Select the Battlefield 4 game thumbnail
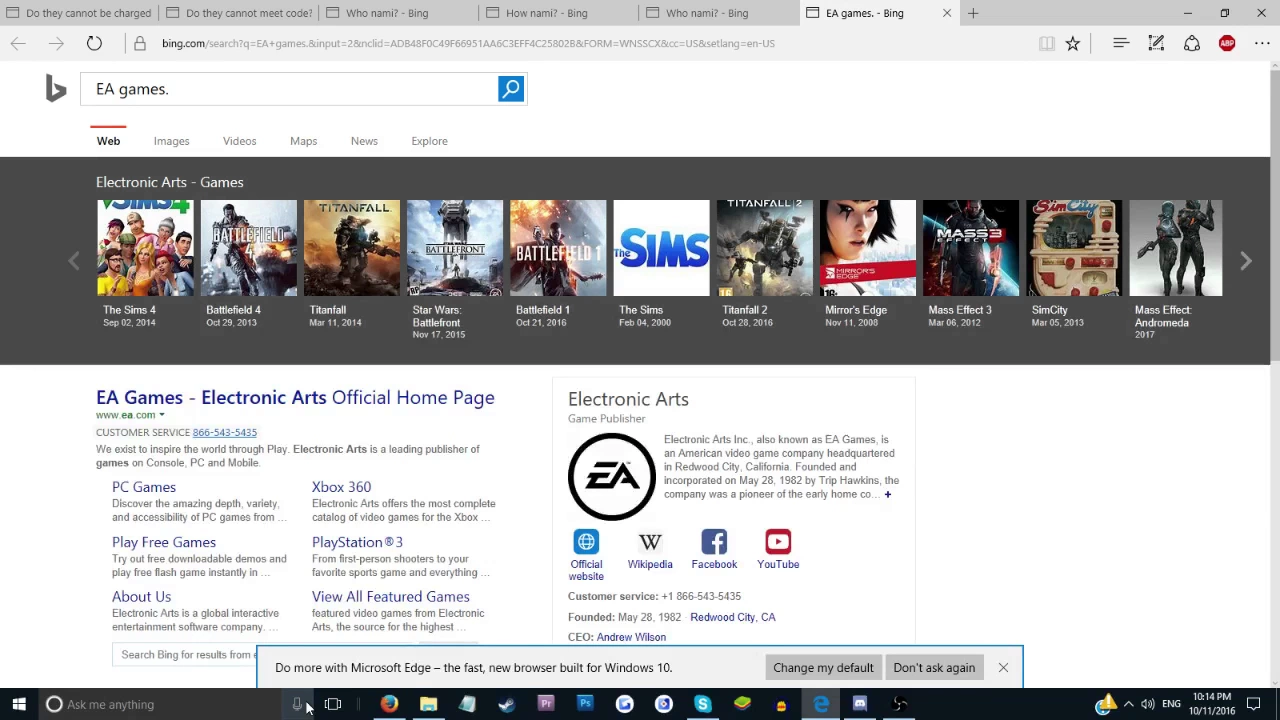This screenshot has height=720, width=1280. (x=249, y=248)
